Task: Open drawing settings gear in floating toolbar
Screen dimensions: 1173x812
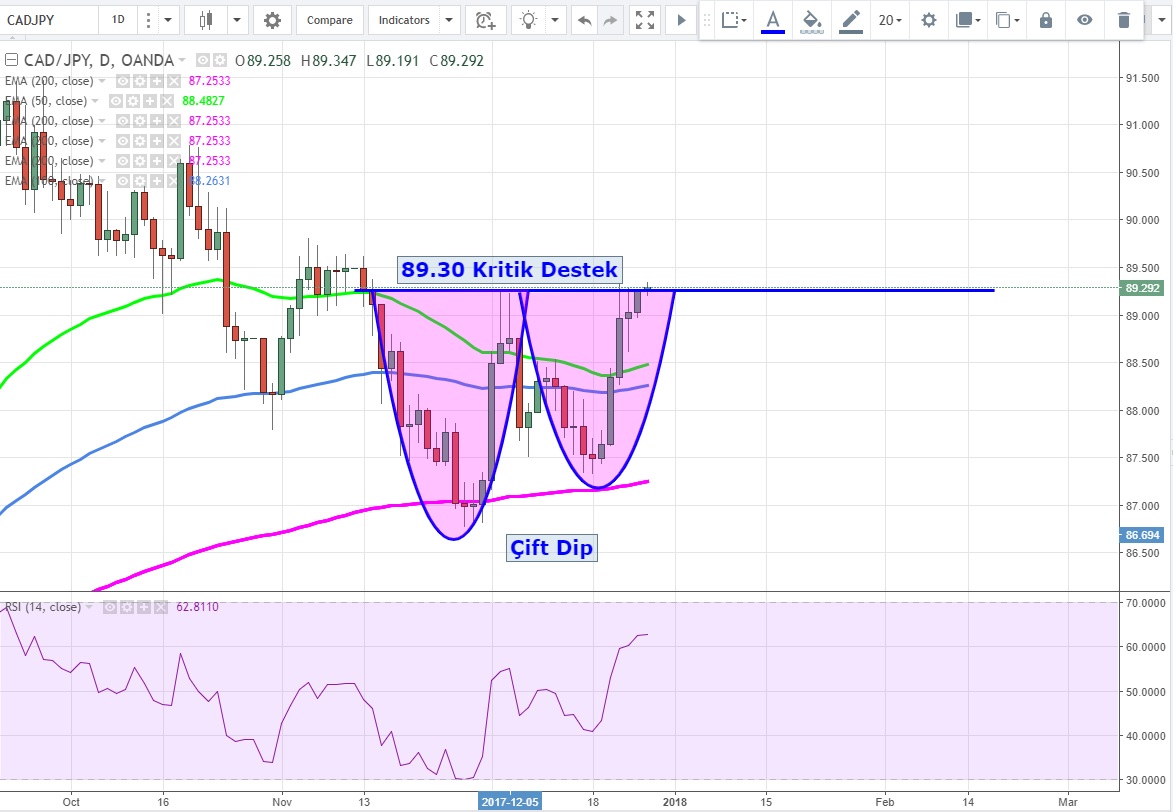Action: 929,20
